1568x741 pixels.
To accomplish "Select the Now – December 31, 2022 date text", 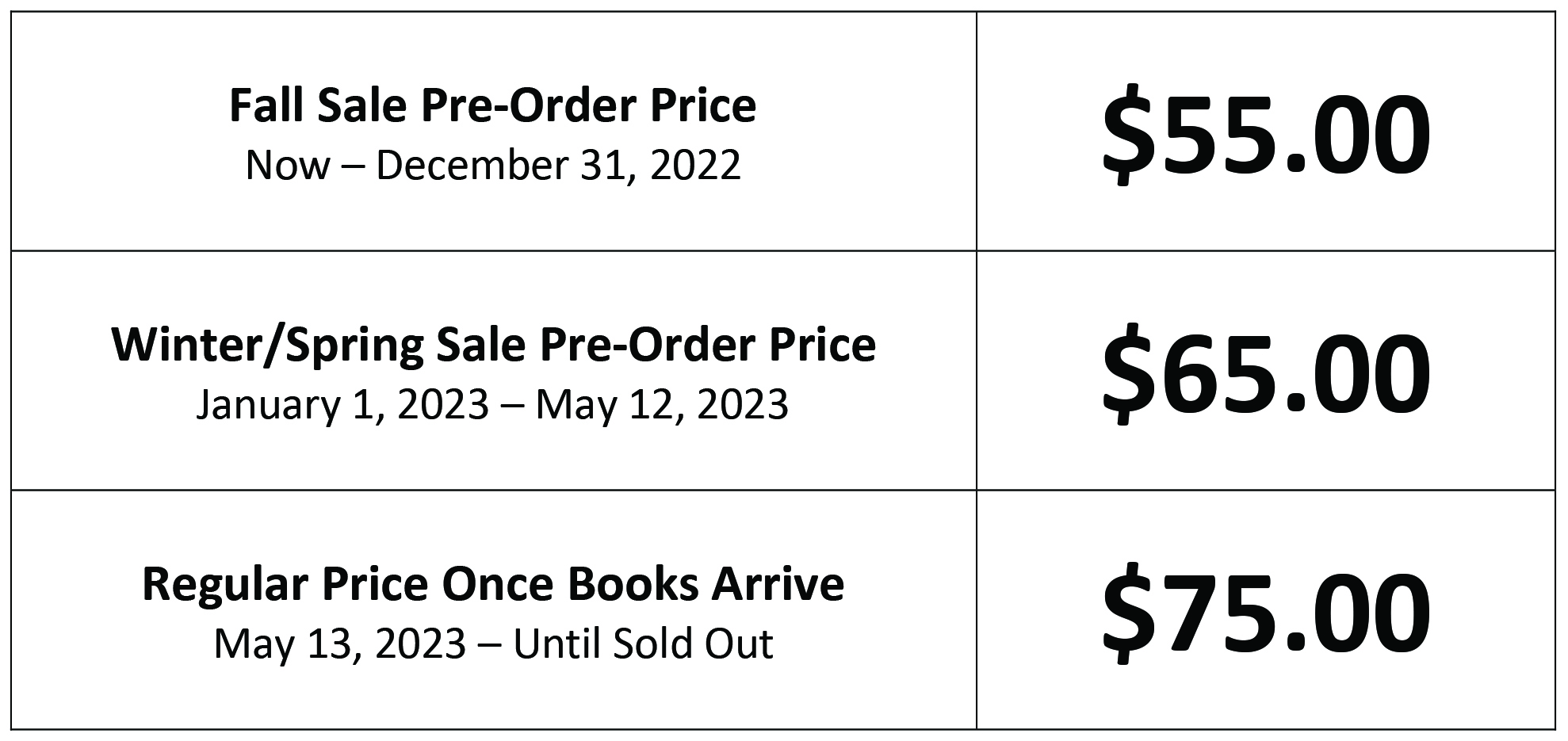I will click(493, 165).
